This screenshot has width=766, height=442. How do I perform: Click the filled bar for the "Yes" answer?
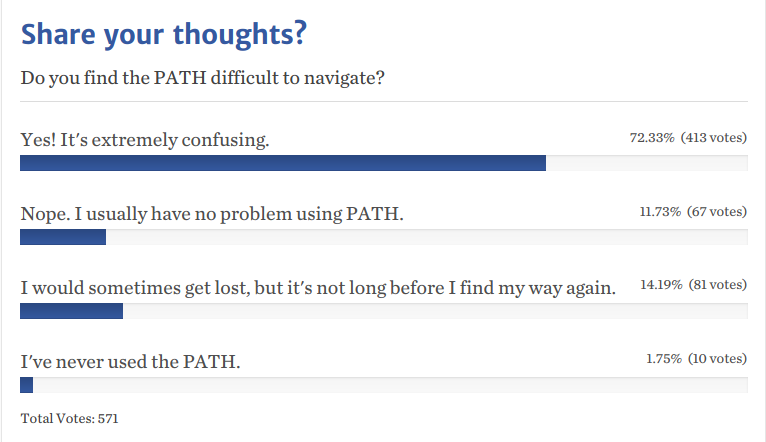283,163
